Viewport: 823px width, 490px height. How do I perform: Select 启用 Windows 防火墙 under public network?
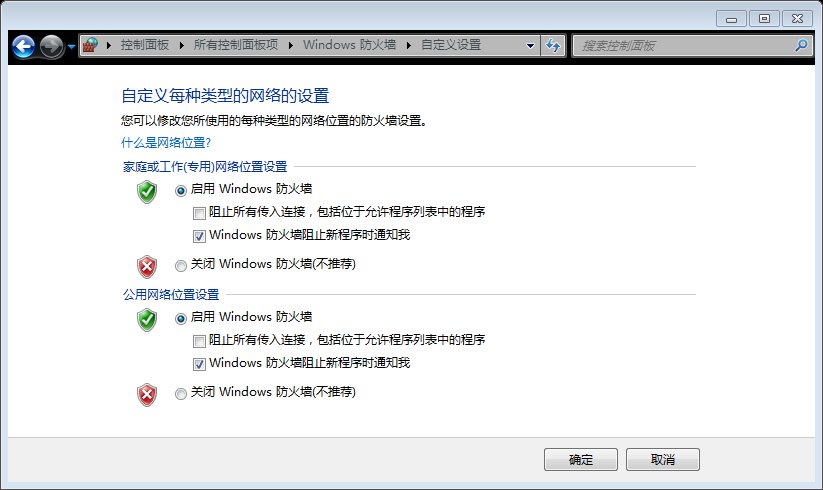pyautogui.click(x=181, y=318)
